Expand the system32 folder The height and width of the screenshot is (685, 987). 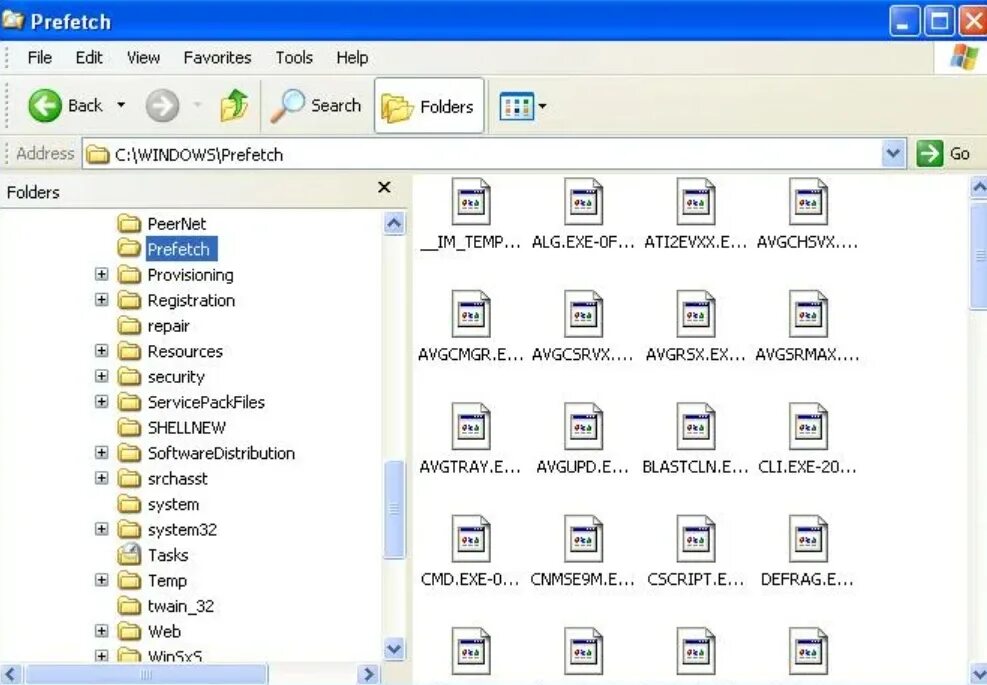pos(101,528)
